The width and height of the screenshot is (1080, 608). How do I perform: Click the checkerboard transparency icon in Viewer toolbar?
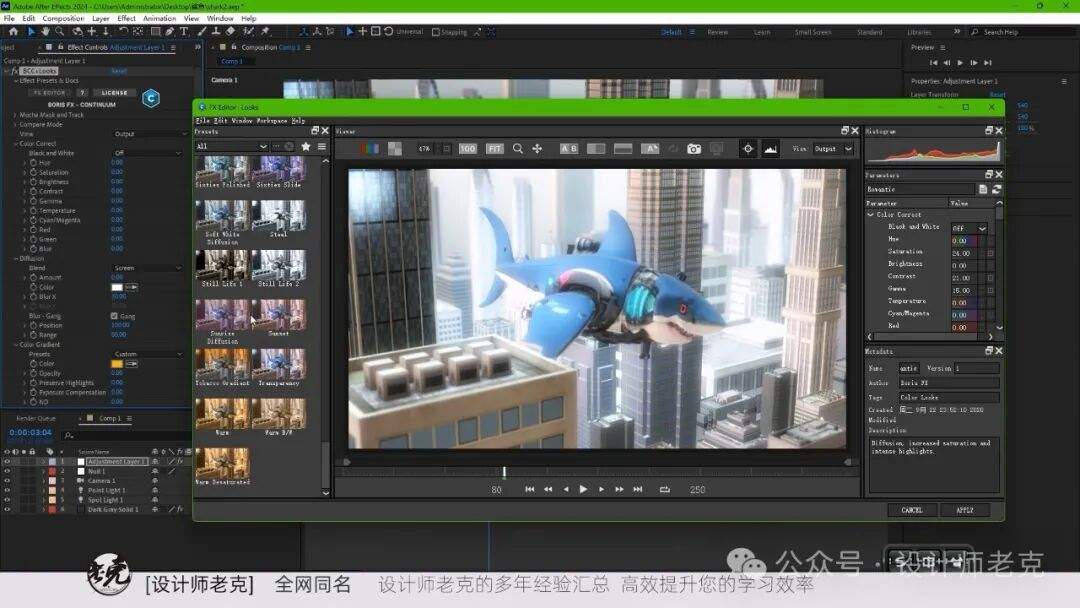pos(395,149)
